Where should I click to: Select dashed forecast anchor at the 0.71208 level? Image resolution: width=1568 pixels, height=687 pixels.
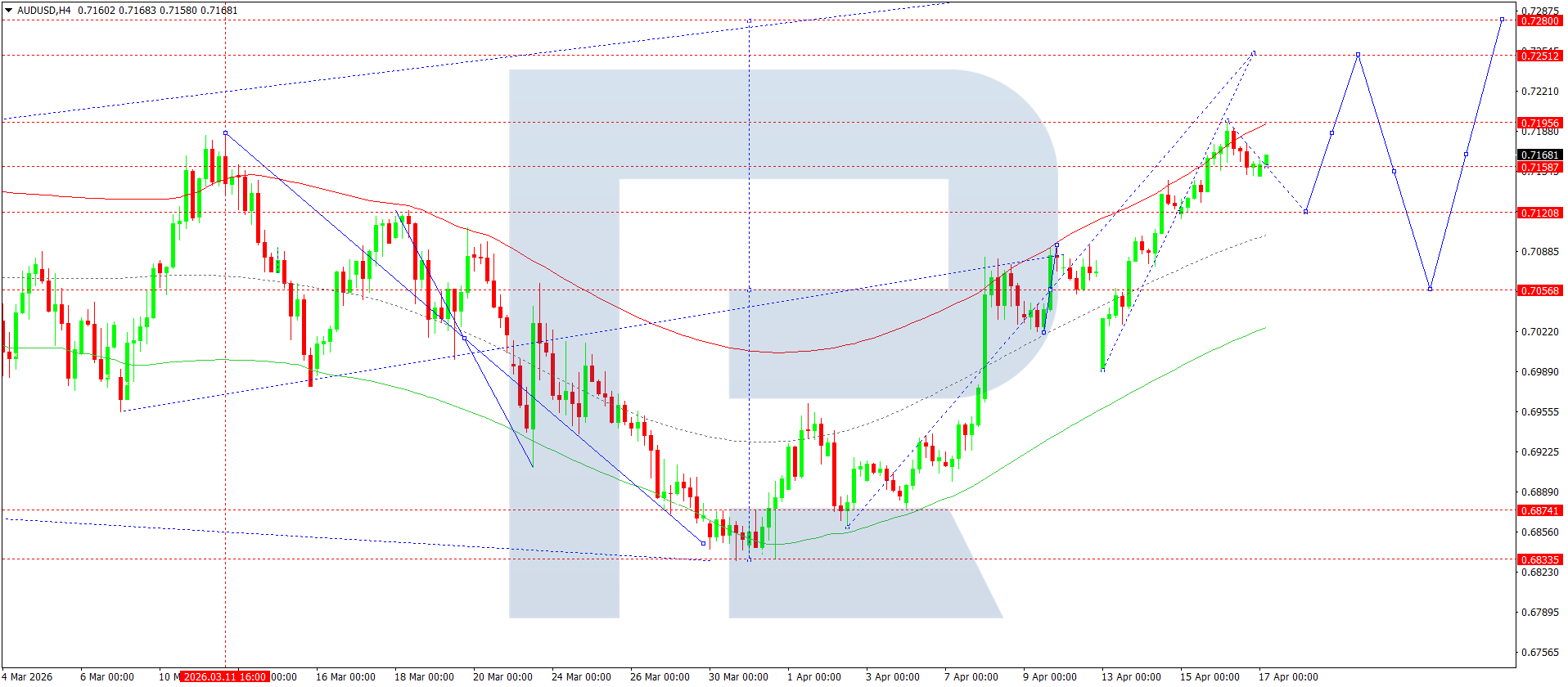click(1305, 212)
